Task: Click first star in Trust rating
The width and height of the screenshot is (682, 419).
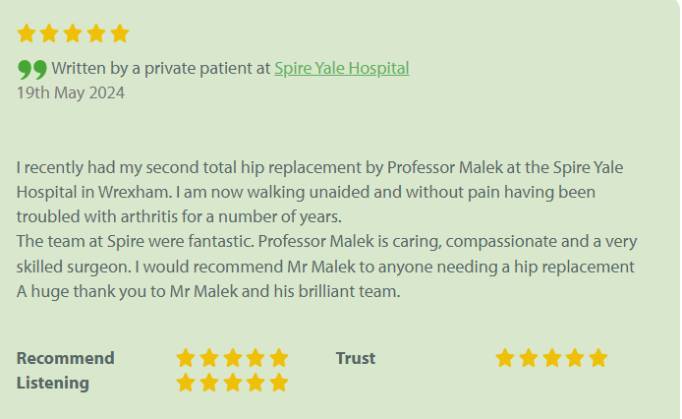Action: click(505, 358)
